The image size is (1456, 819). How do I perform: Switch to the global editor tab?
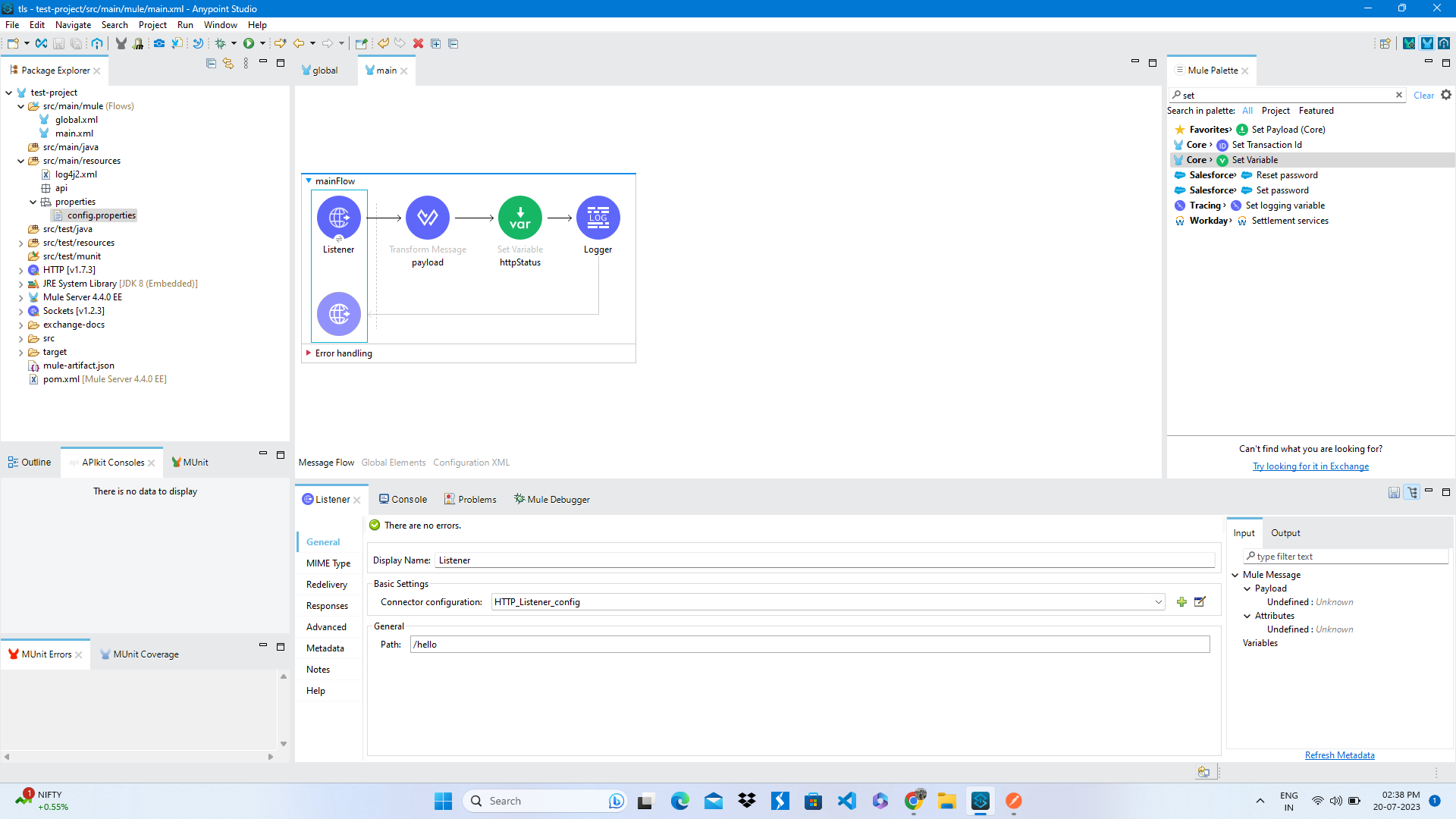(x=320, y=70)
